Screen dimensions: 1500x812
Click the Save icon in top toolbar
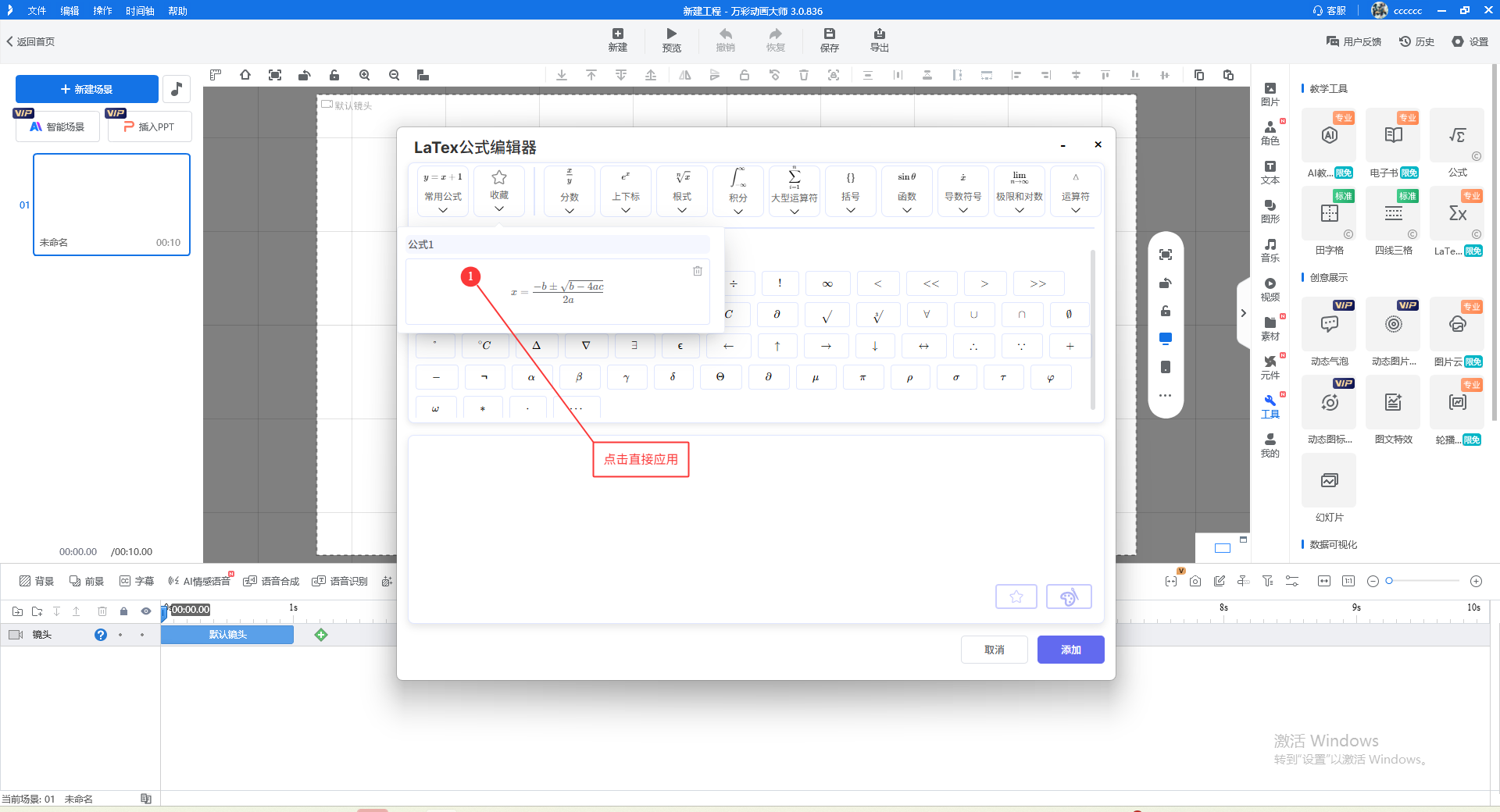click(x=829, y=40)
